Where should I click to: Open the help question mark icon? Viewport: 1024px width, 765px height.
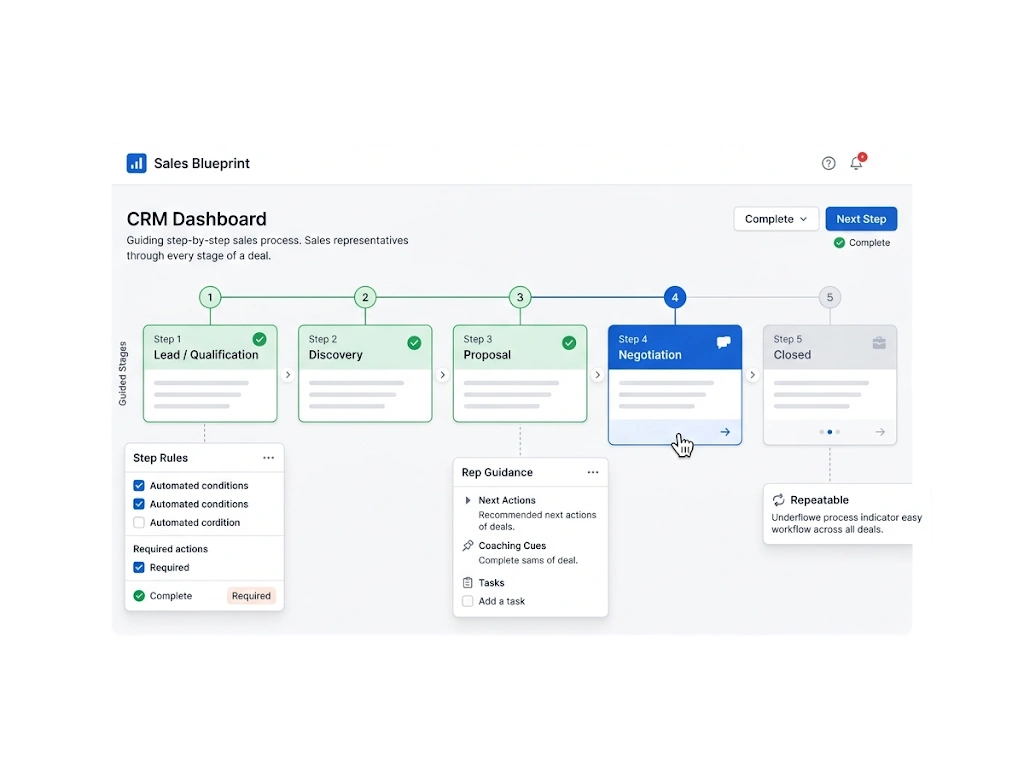click(828, 163)
